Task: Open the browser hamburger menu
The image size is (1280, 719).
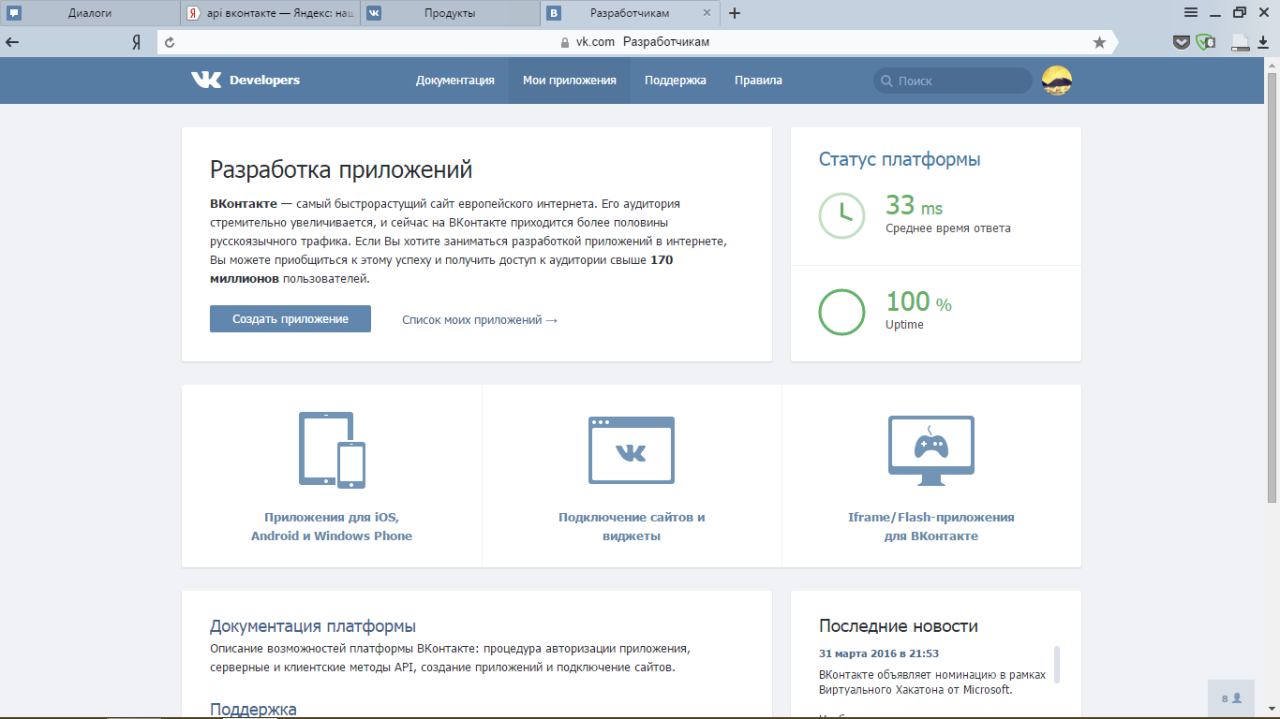Action: [1191, 13]
